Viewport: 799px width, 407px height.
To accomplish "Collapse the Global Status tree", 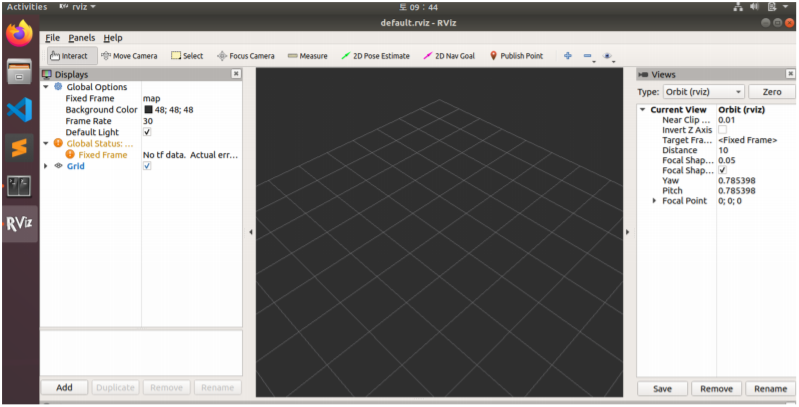I will pyautogui.click(x=46, y=144).
